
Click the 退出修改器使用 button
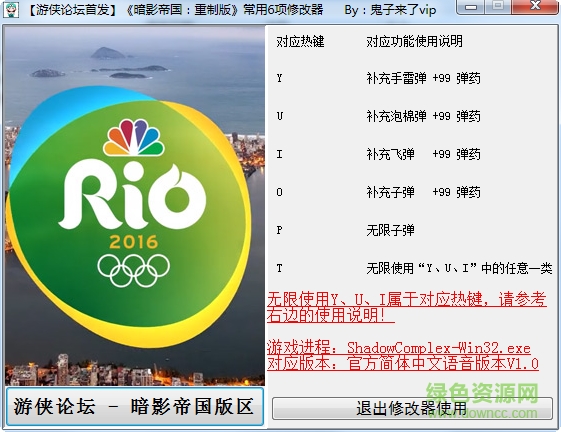[x=412, y=408]
